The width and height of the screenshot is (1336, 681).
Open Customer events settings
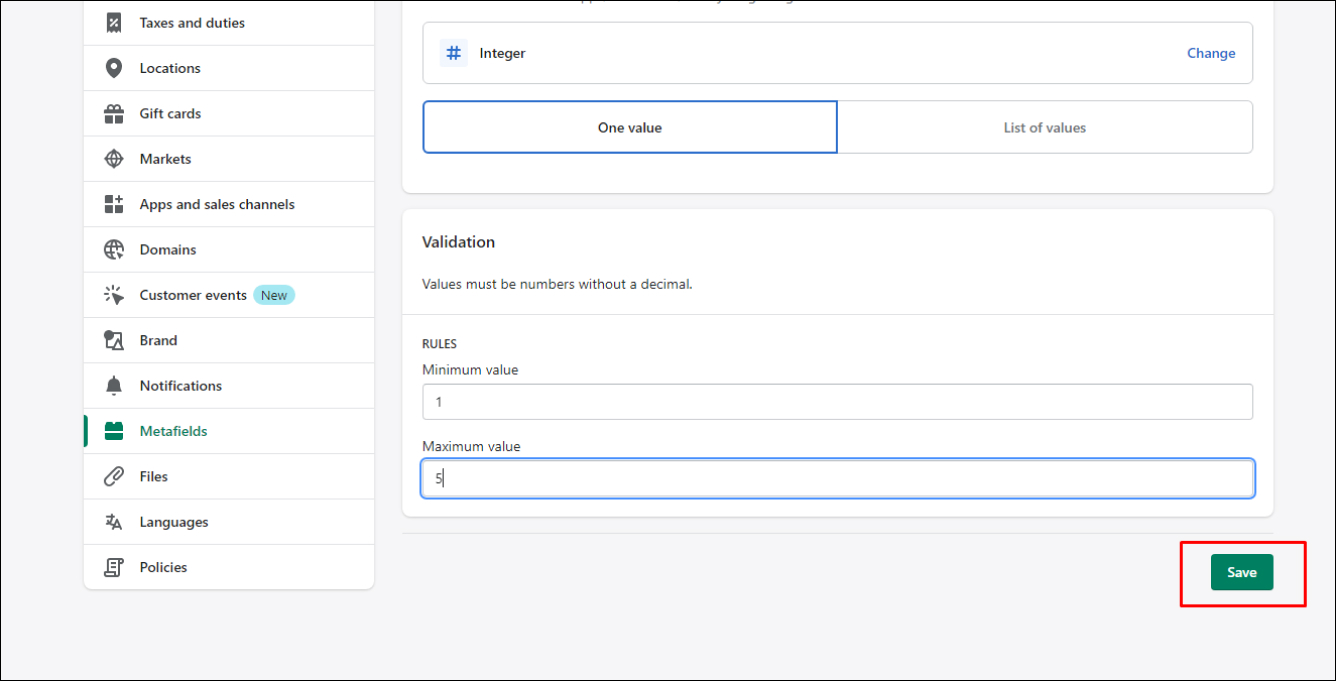click(229, 295)
